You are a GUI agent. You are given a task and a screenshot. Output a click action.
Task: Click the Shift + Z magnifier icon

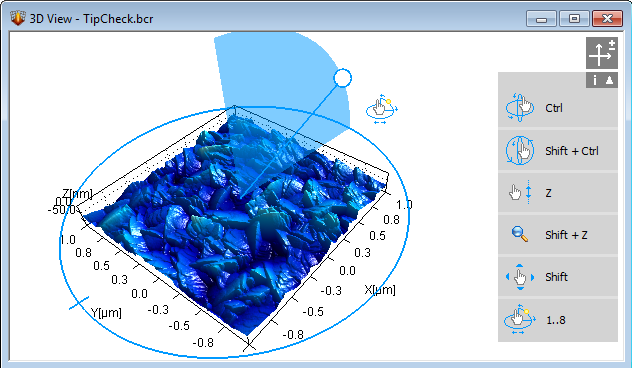click(520, 234)
